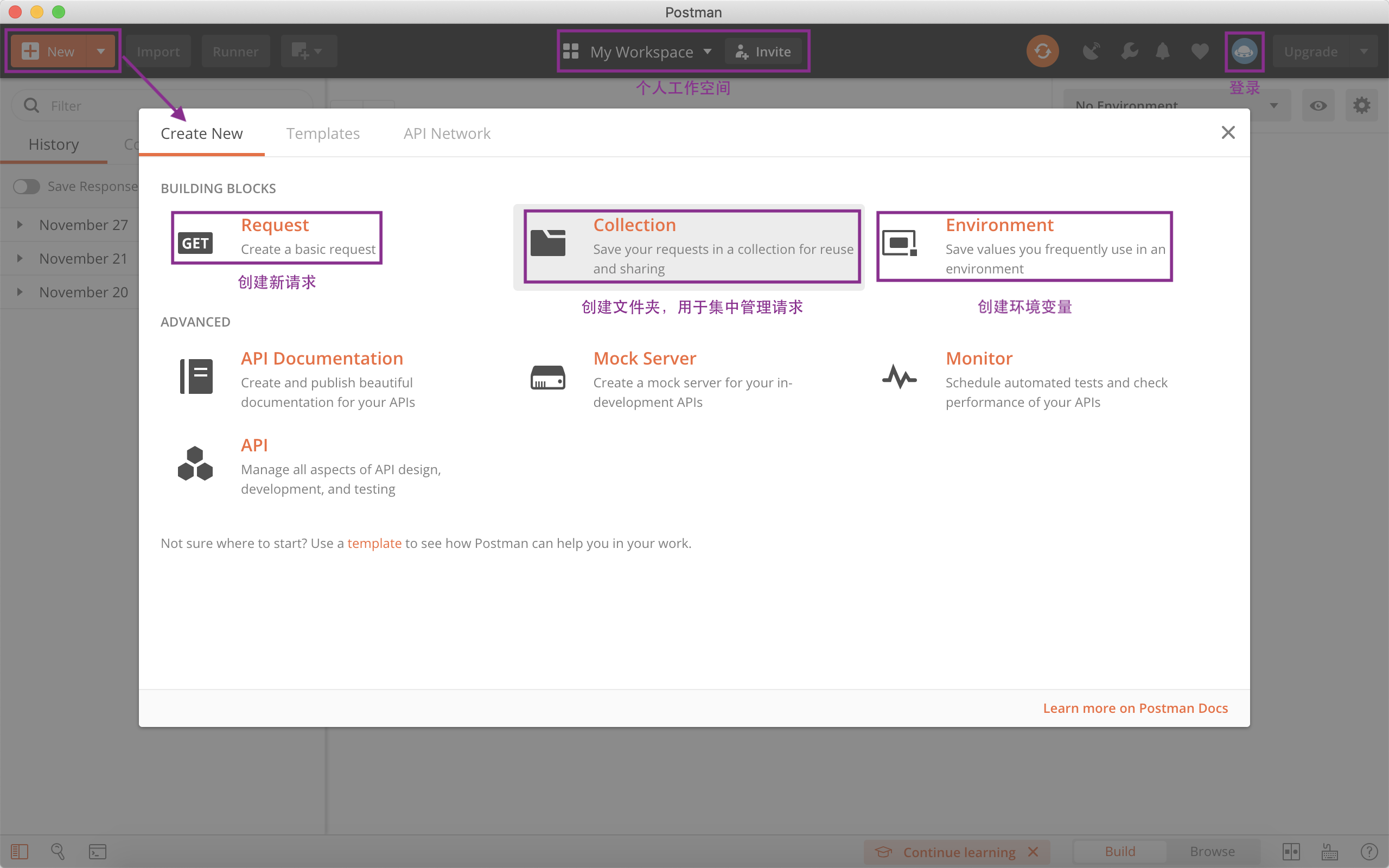Open the capture requests satellite icon
This screenshot has width=1389, height=868.
(x=1091, y=52)
